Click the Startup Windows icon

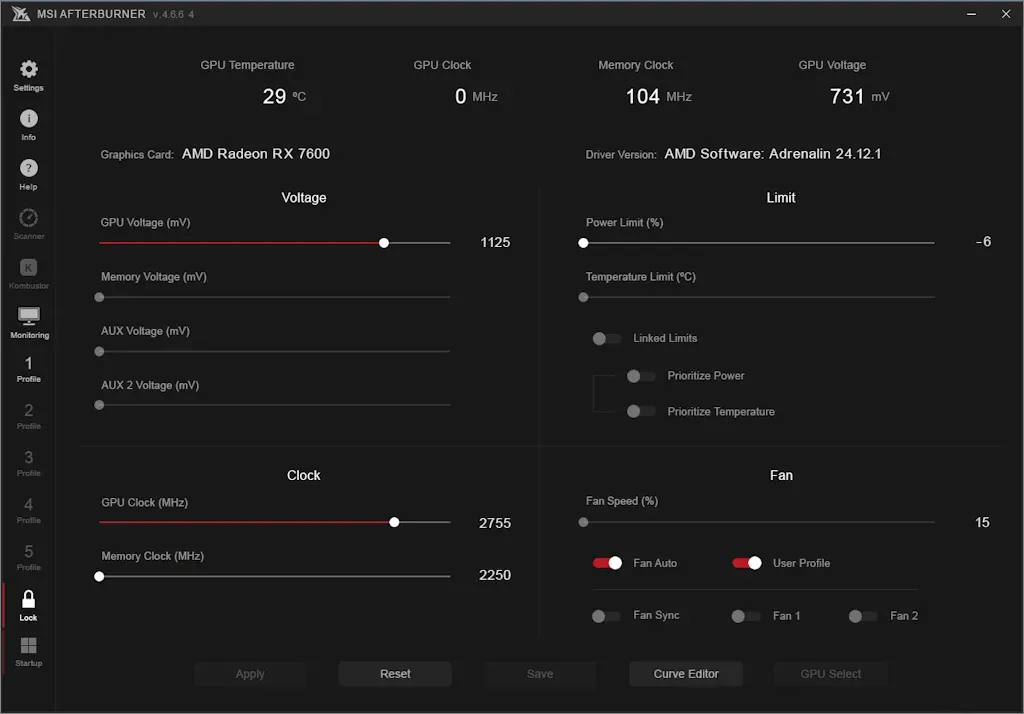pyautogui.click(x=29, y=645)
